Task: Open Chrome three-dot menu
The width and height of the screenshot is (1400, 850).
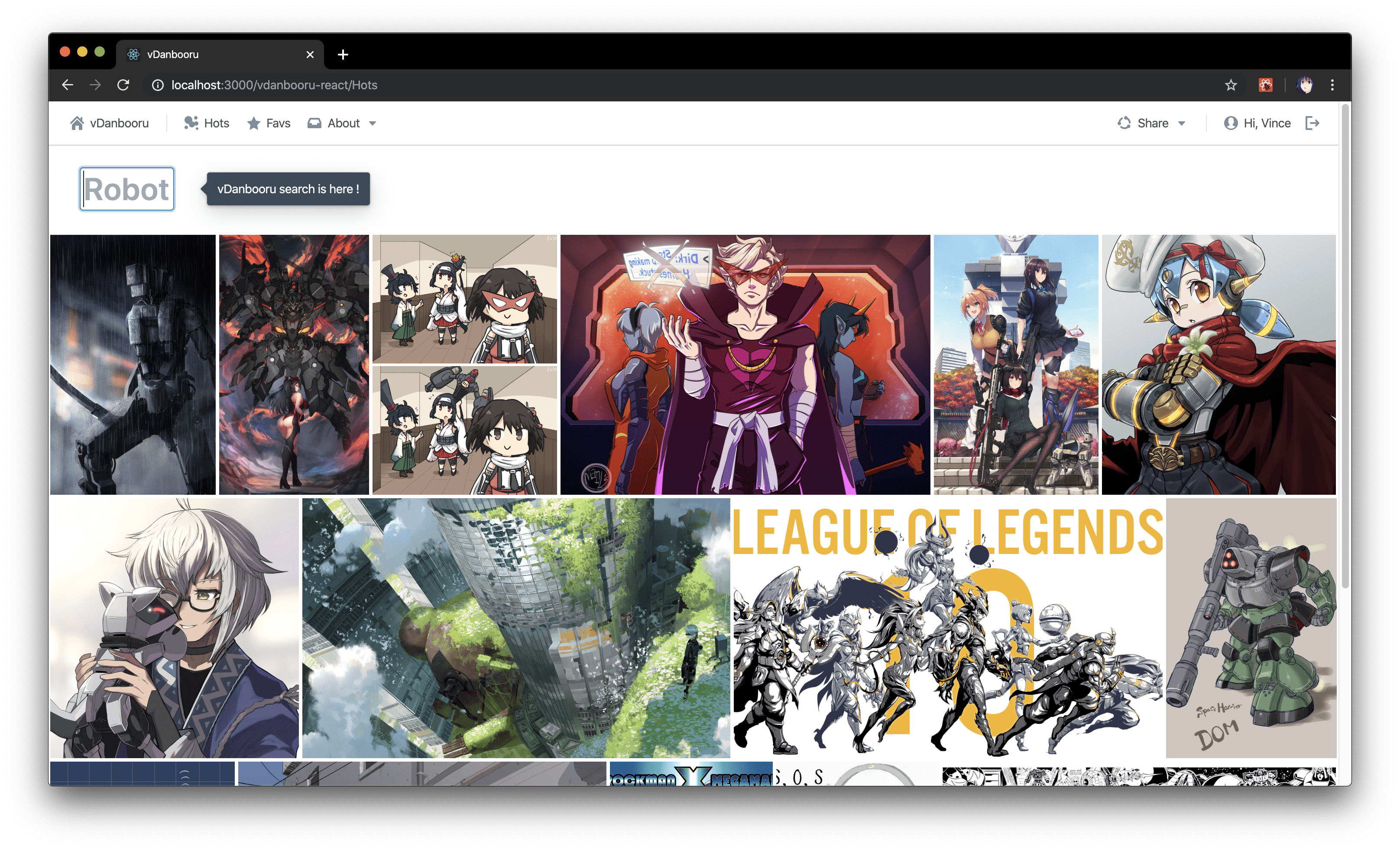Action: pos(1332,85)
